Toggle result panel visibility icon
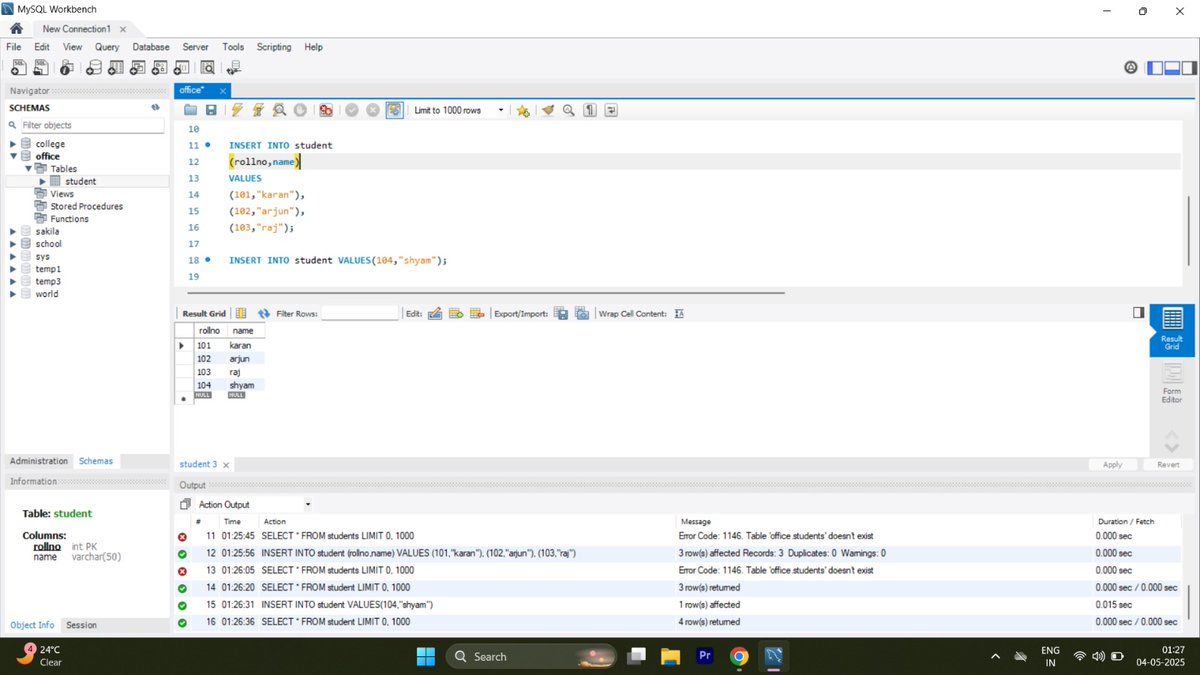Screen dimensions: 1200x675 click(1138, 313)
